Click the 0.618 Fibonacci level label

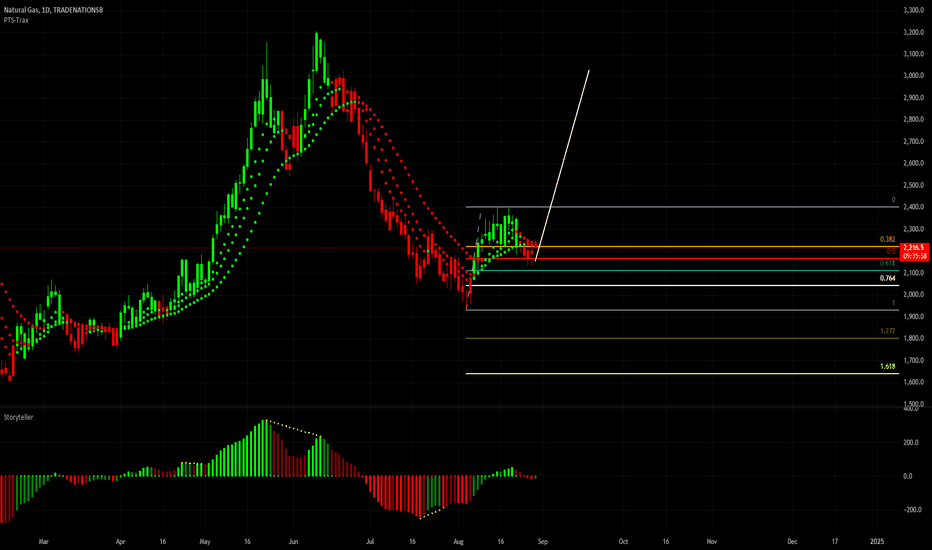887,263
